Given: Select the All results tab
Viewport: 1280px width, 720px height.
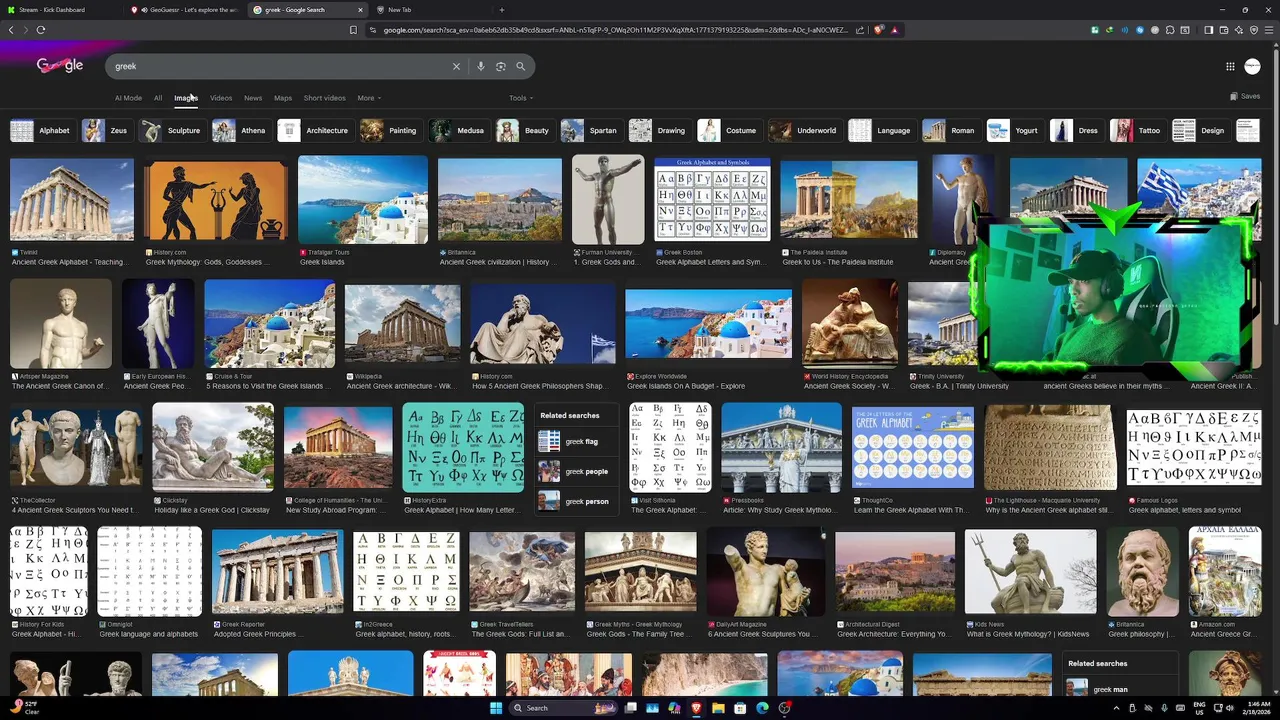Looking at the screenshot, I should [x=158, y=98].
